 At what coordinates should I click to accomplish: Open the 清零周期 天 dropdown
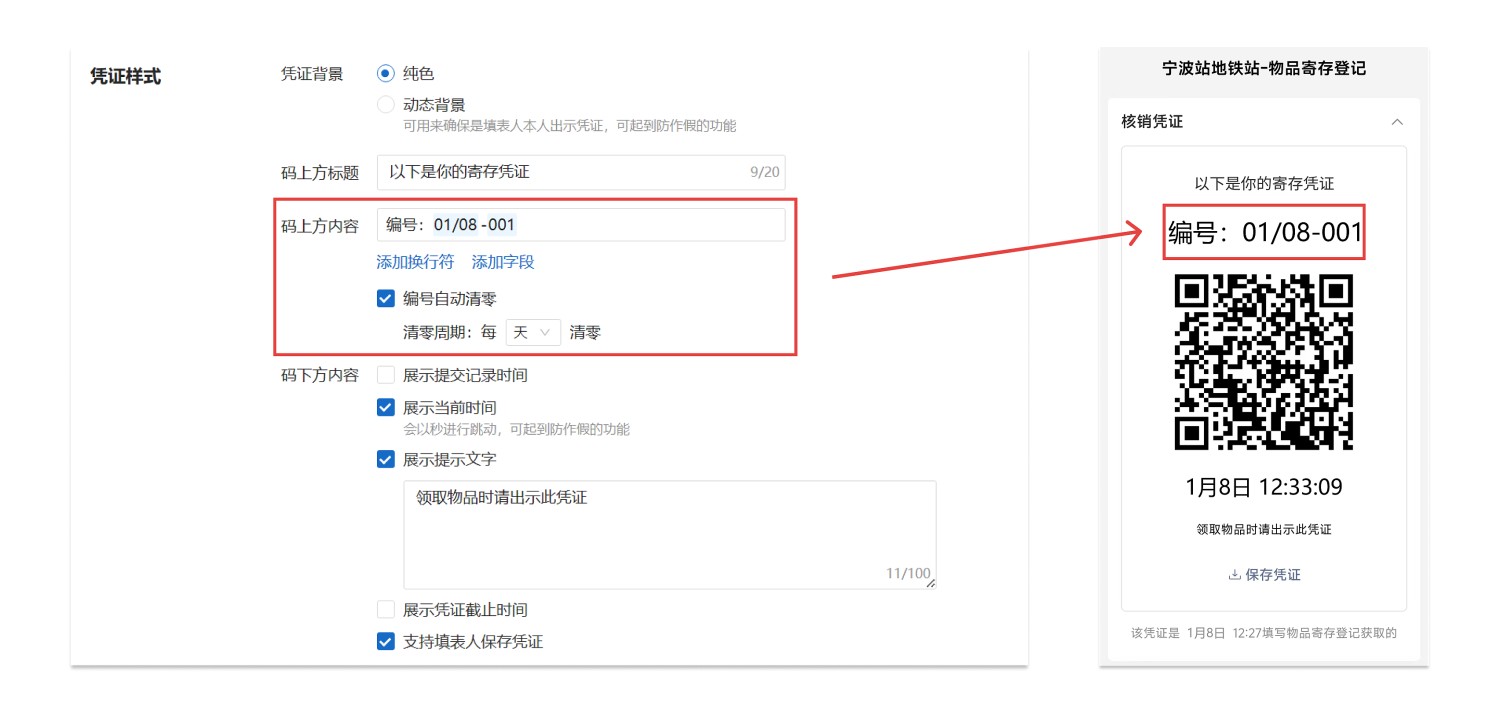click(x=533, y=333)
